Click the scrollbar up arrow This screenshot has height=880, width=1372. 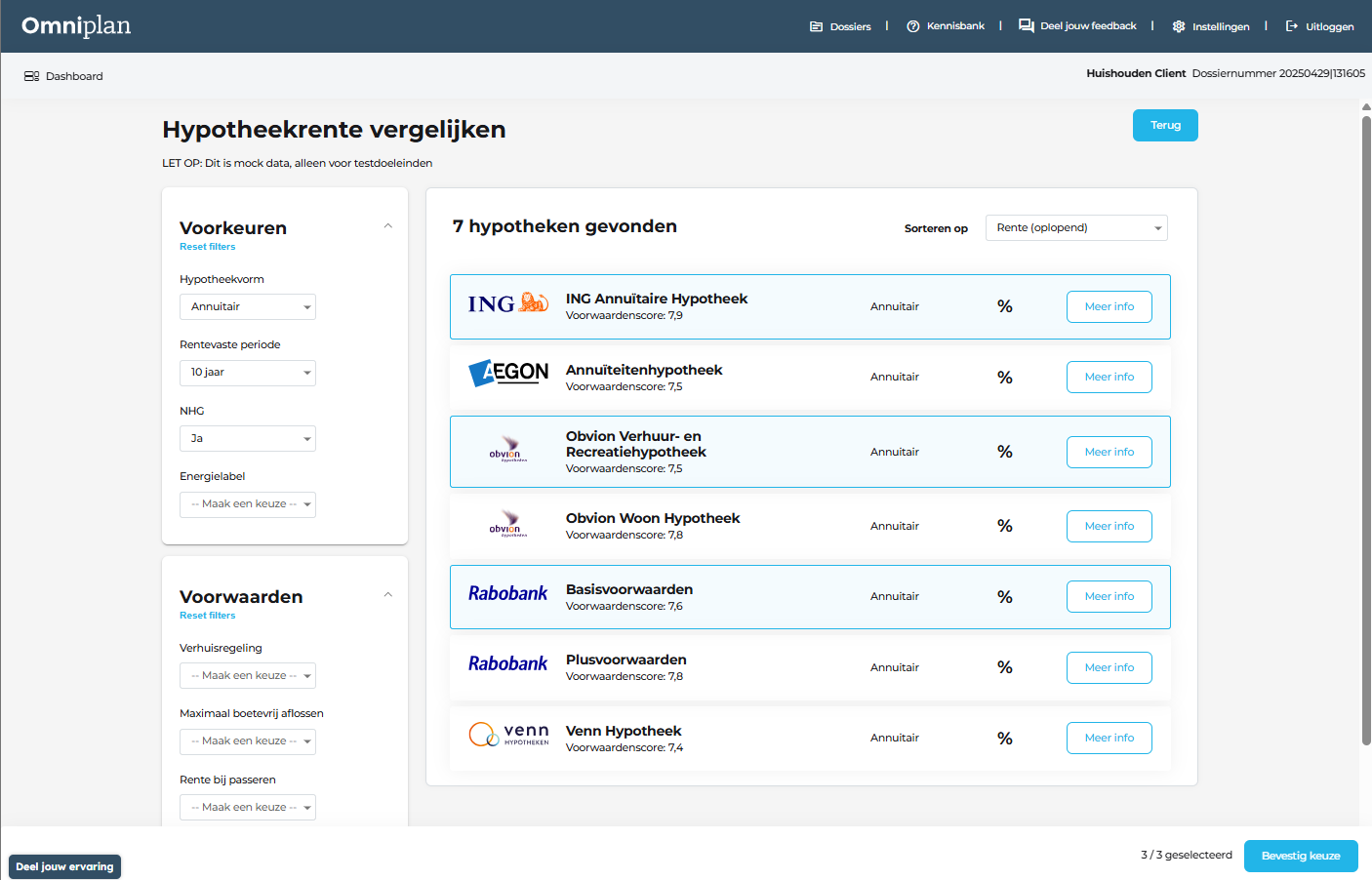pyautogui.click(x=1366, y=106)
